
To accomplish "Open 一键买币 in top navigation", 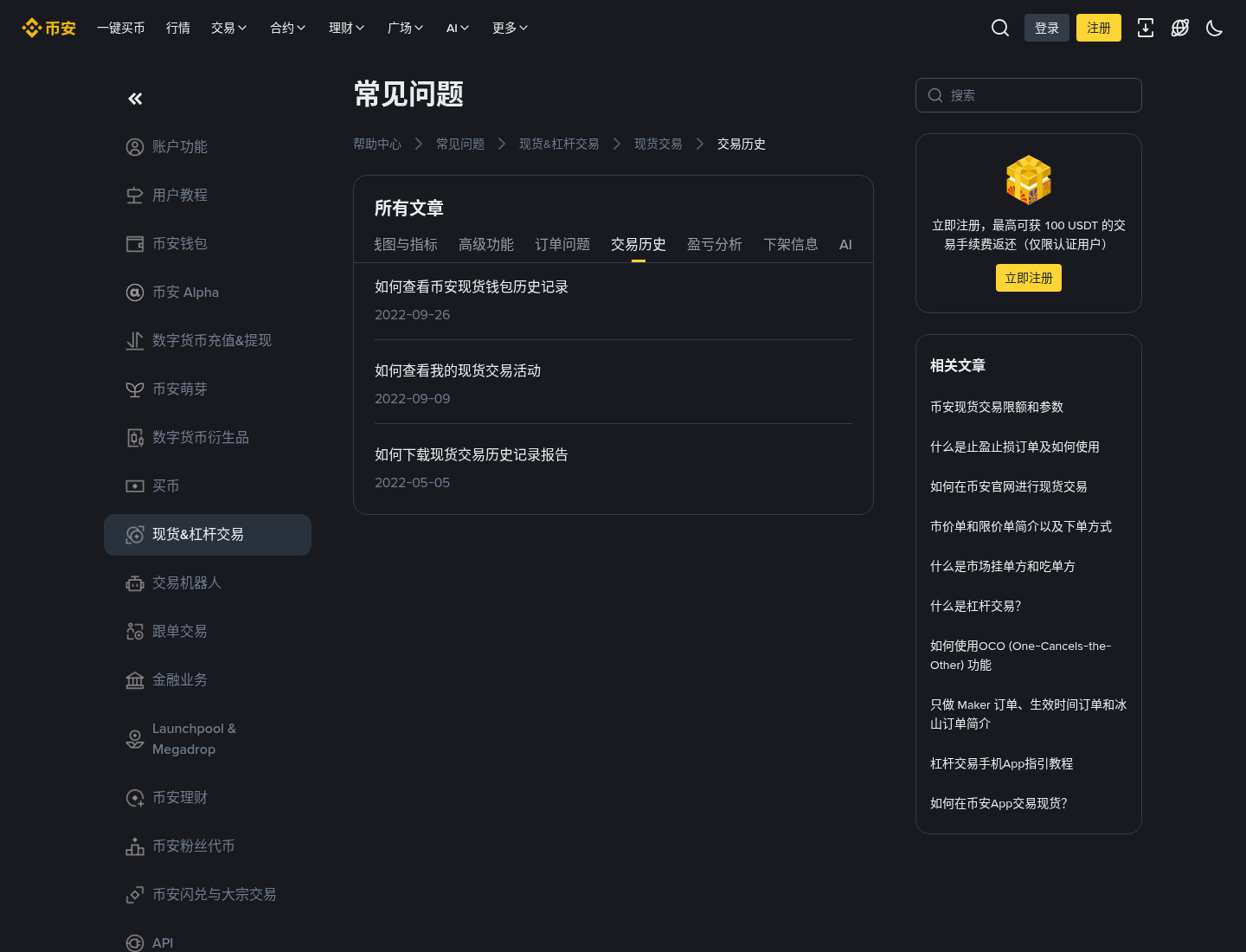I will coord(121,28).
